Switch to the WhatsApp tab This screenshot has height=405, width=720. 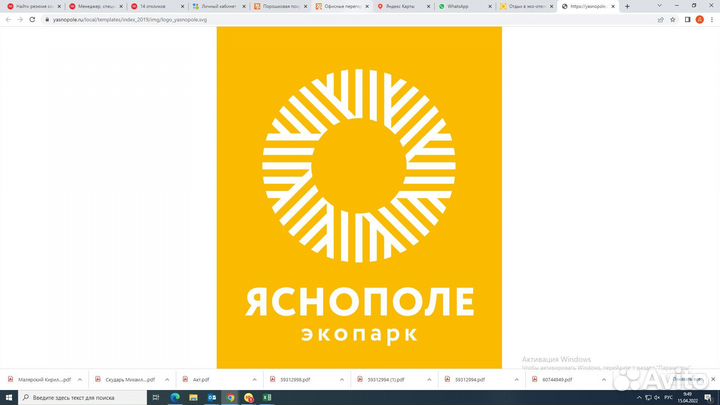click(465, 6)
